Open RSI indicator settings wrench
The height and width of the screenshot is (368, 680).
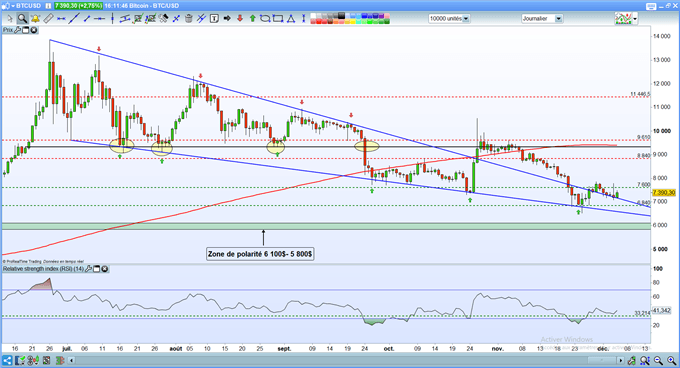(x=89, y=269)
